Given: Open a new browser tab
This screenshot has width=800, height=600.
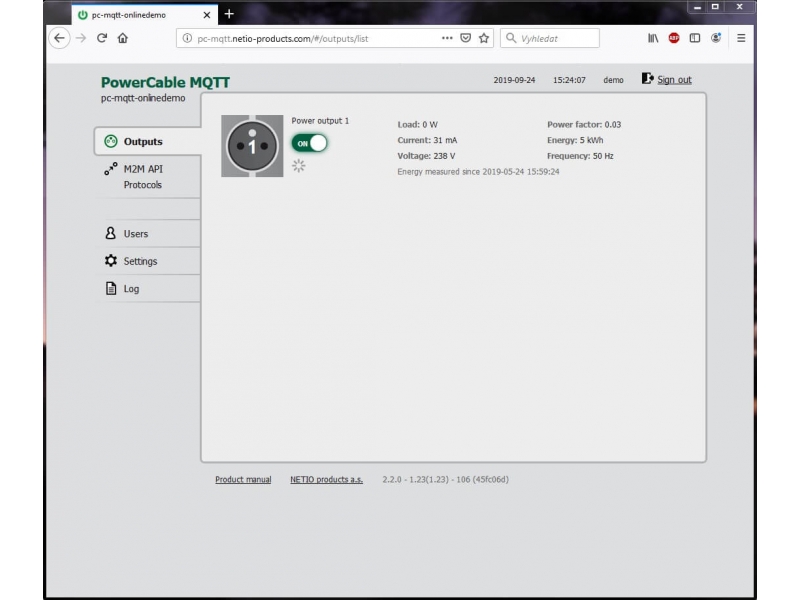Looking at the screenshot, I should coord(229,14).
